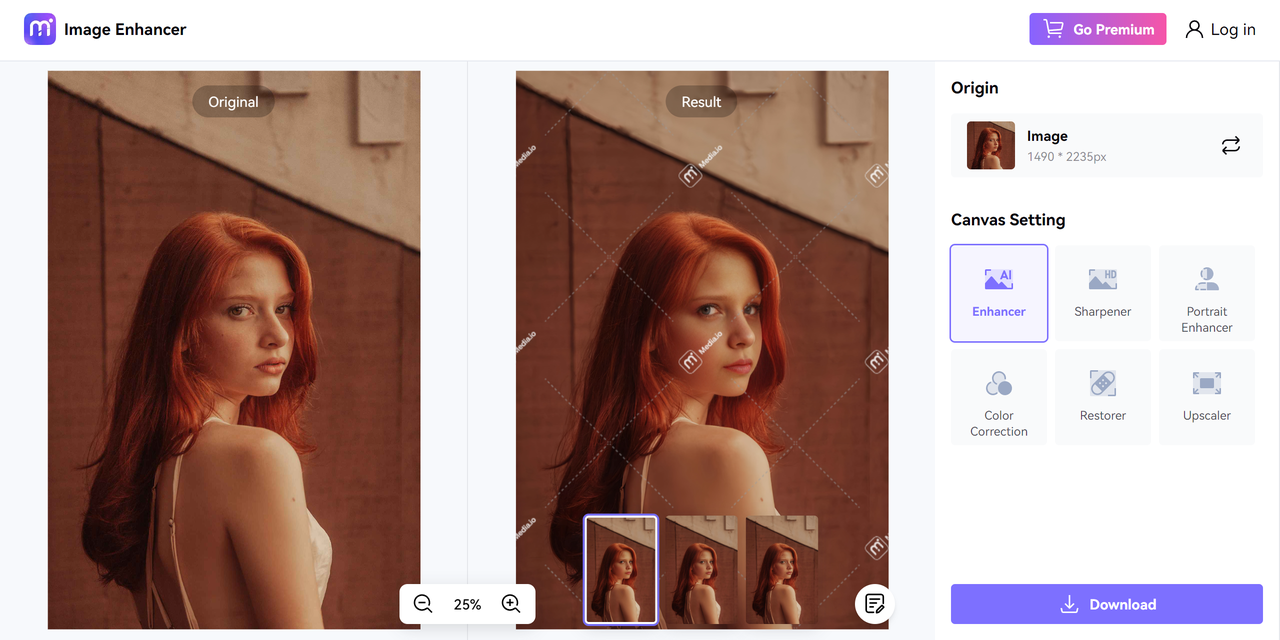Click the swap image icon in Origin
1280x640 pixels.
pos(1231,146)
